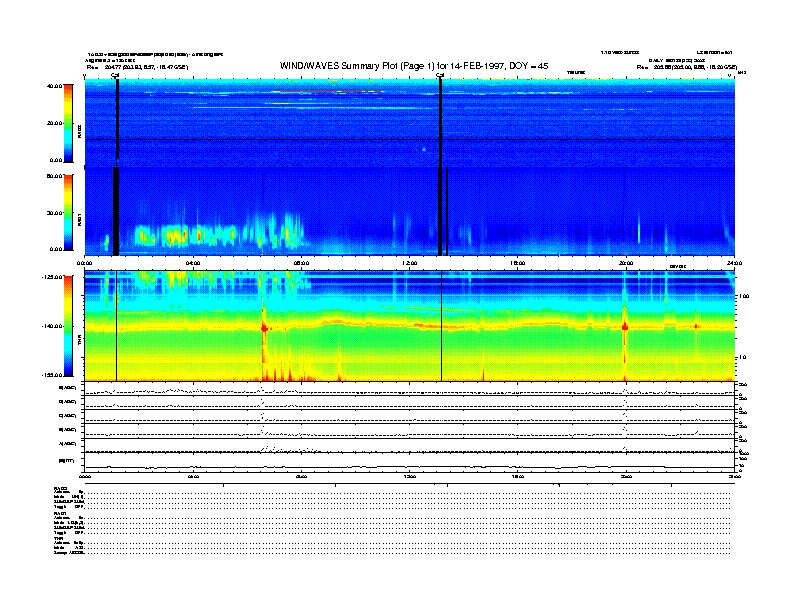This screenshot has height=612, width=792.
Task: Click the 12:00 label below the line plots
Action: (410, 476)
